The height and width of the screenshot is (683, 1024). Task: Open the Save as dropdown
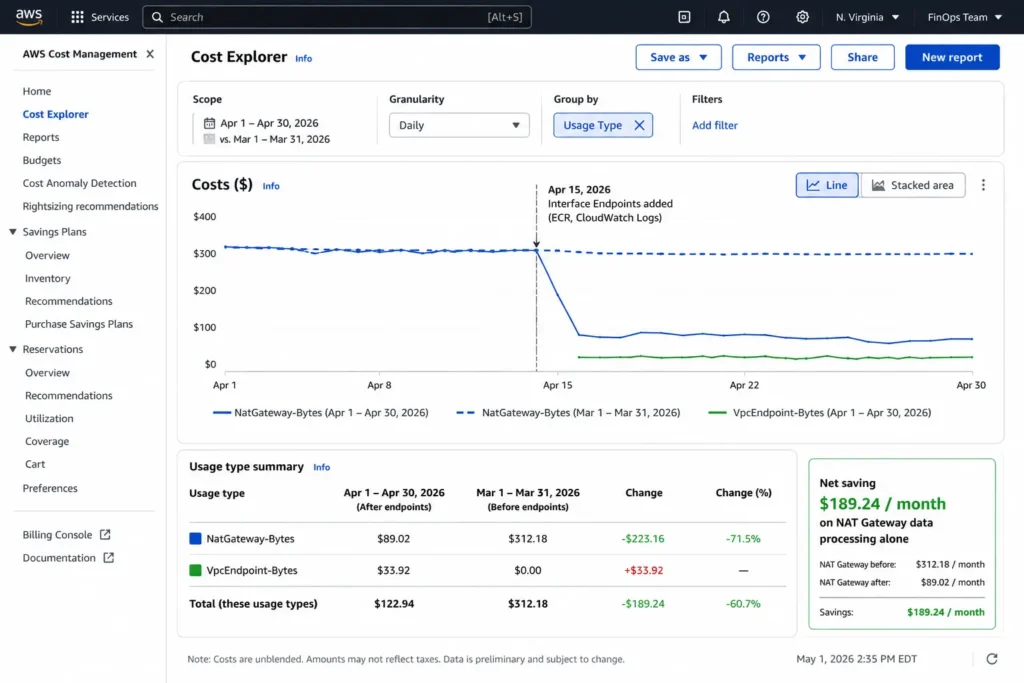coord(679,57)
